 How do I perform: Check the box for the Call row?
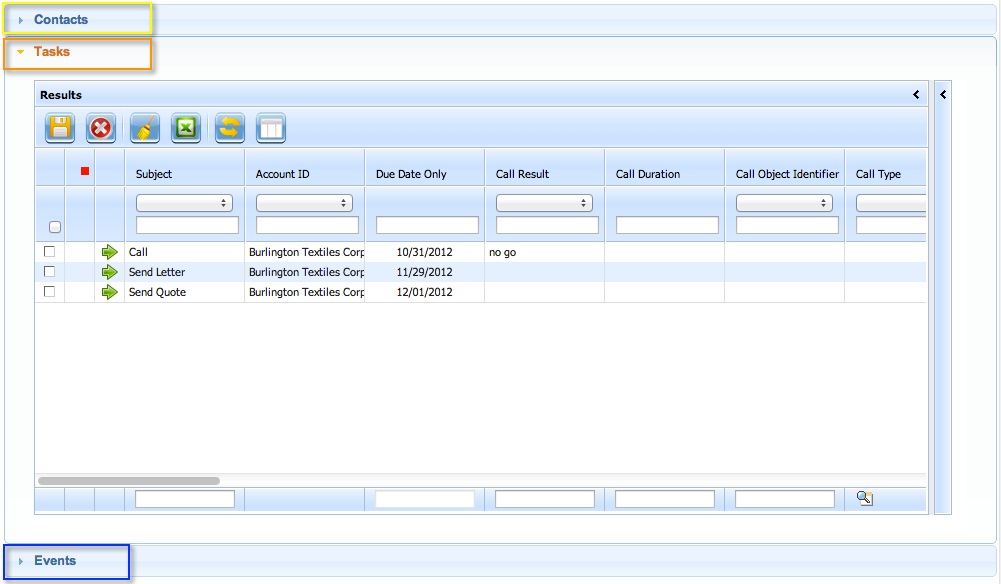coord(50,252)
